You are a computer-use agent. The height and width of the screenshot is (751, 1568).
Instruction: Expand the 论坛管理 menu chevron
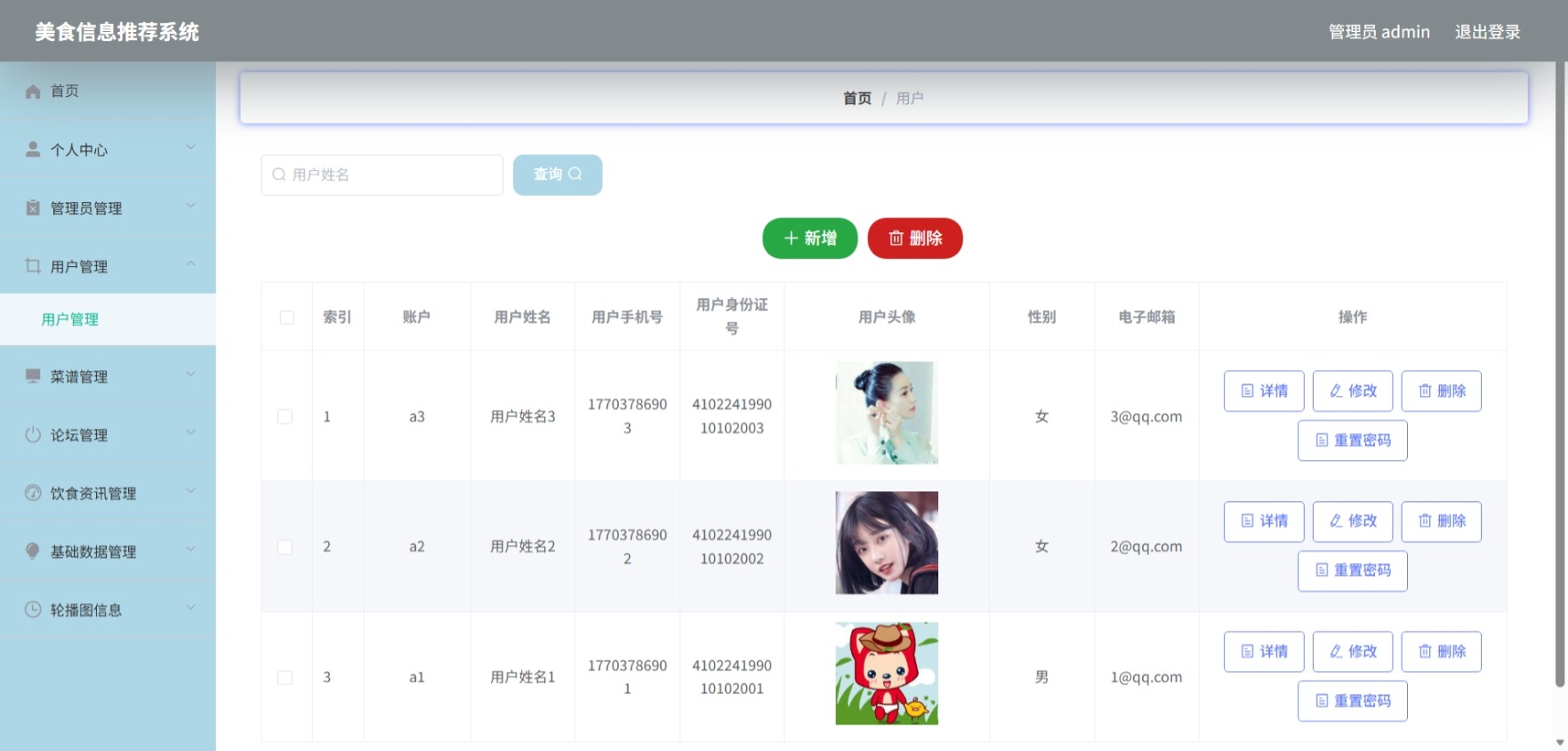190,432
